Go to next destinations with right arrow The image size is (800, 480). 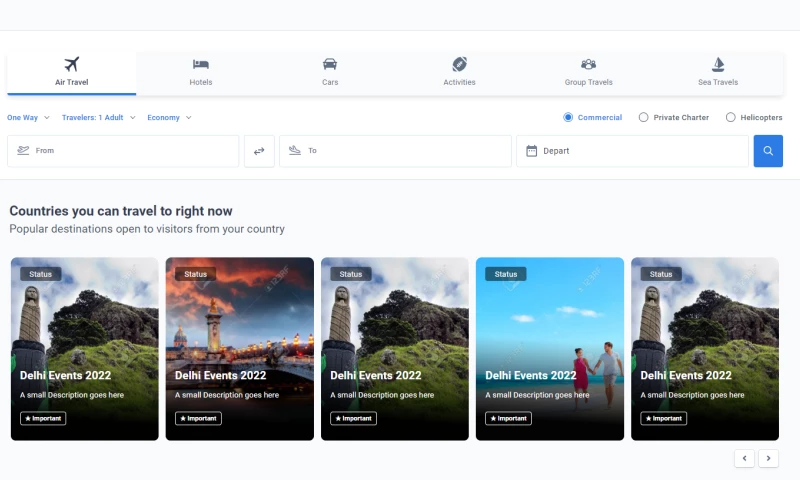768,458
